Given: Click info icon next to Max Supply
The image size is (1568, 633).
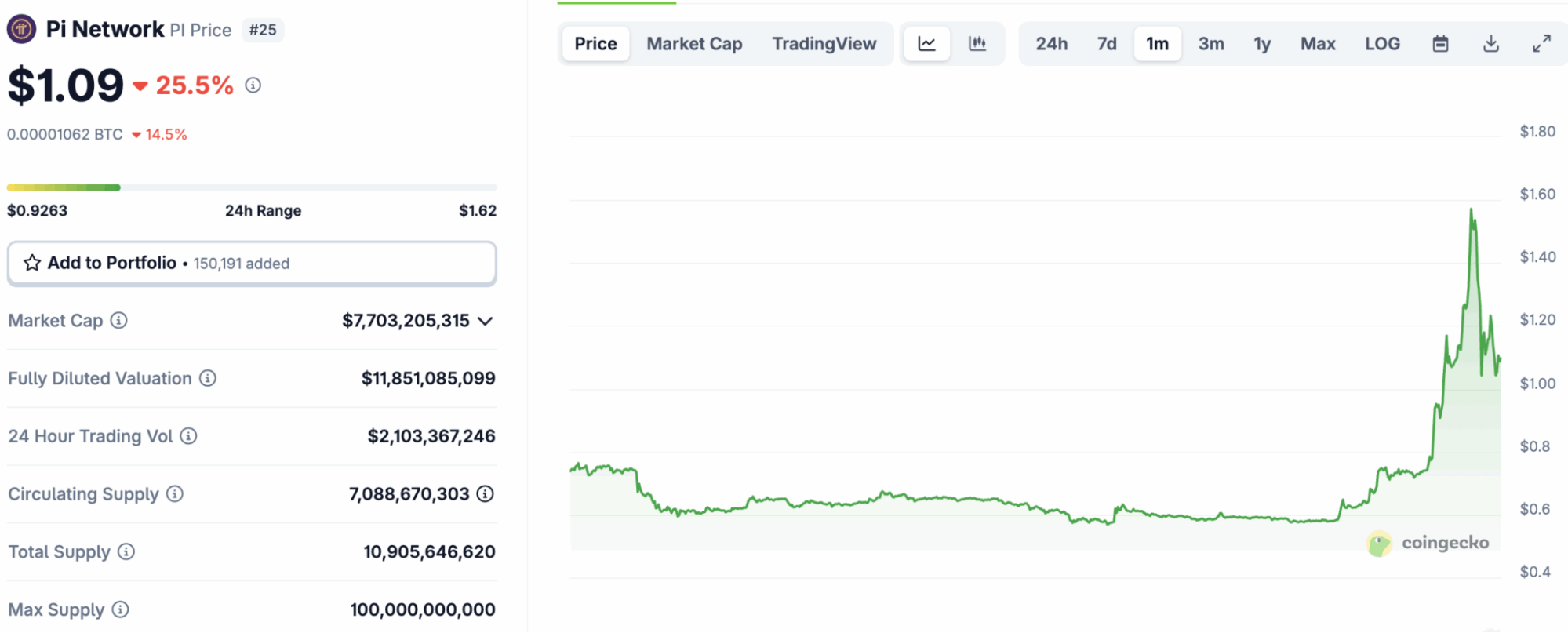Looking at the screenshot, I should click(x=120, y=609).
